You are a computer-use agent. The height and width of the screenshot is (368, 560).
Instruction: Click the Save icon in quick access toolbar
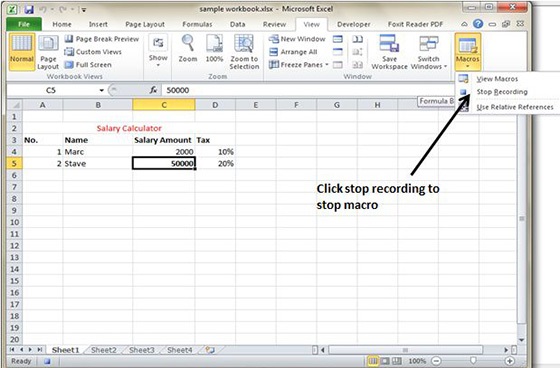point(29,9)
